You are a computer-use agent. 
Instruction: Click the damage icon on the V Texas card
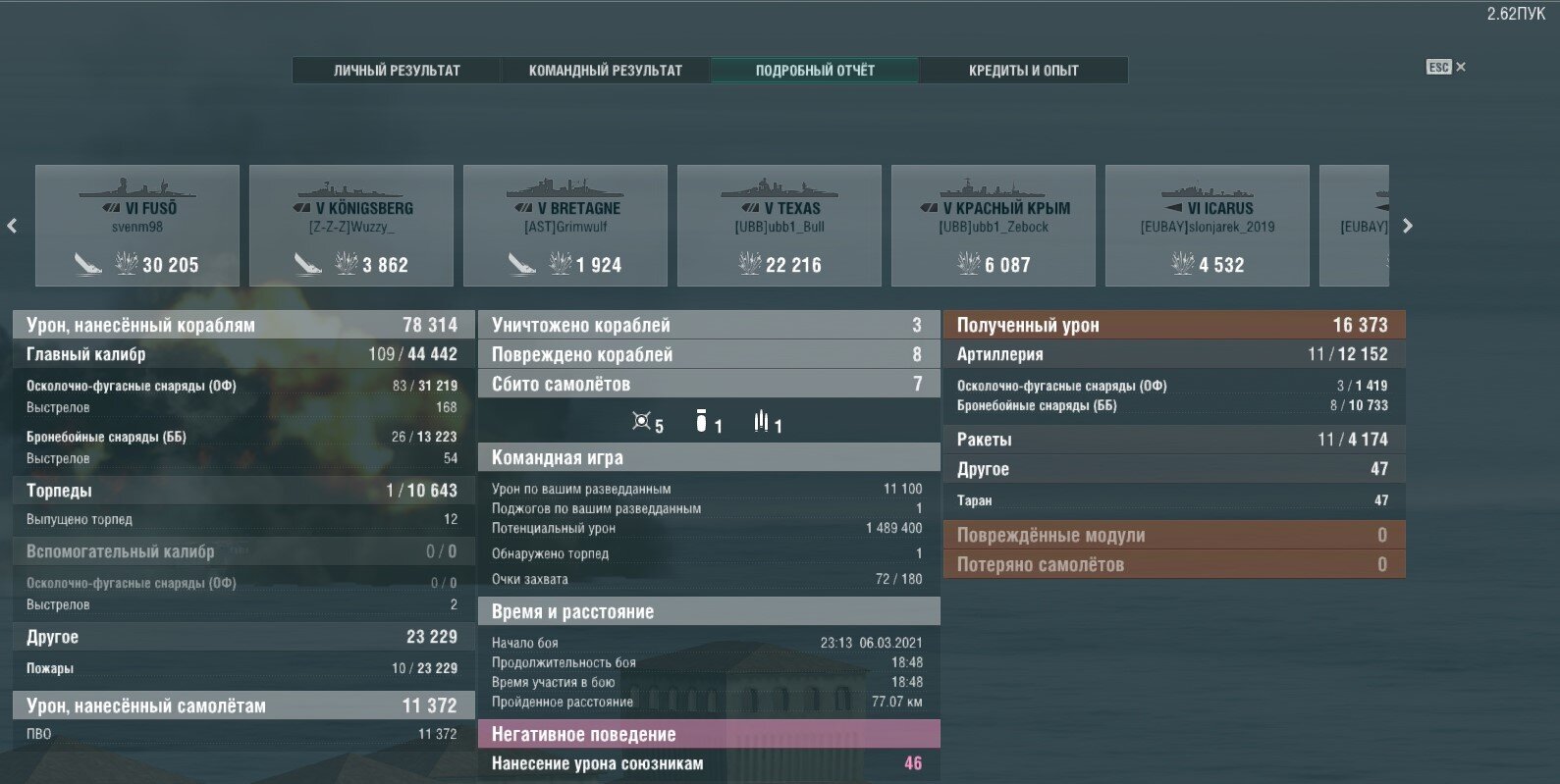point(750,263)
